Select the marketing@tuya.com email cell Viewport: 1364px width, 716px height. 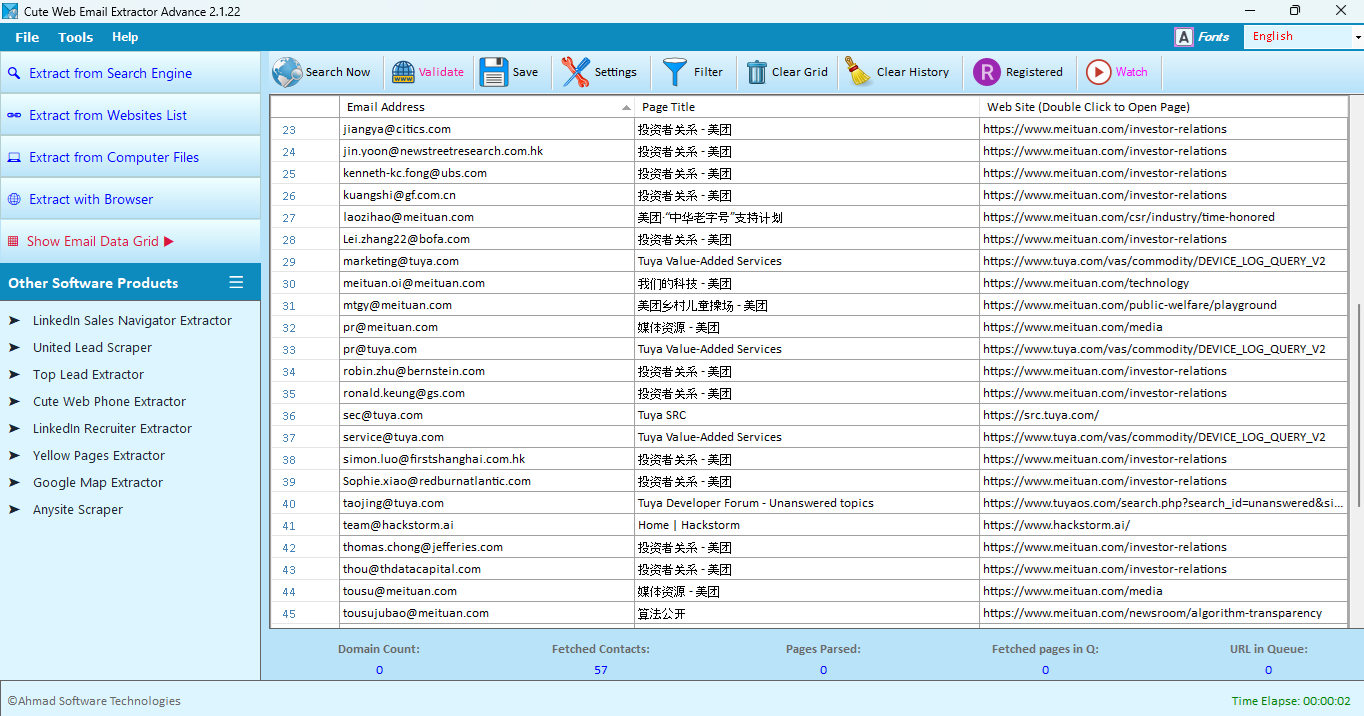pyautogui.click(x=487, y=261)
